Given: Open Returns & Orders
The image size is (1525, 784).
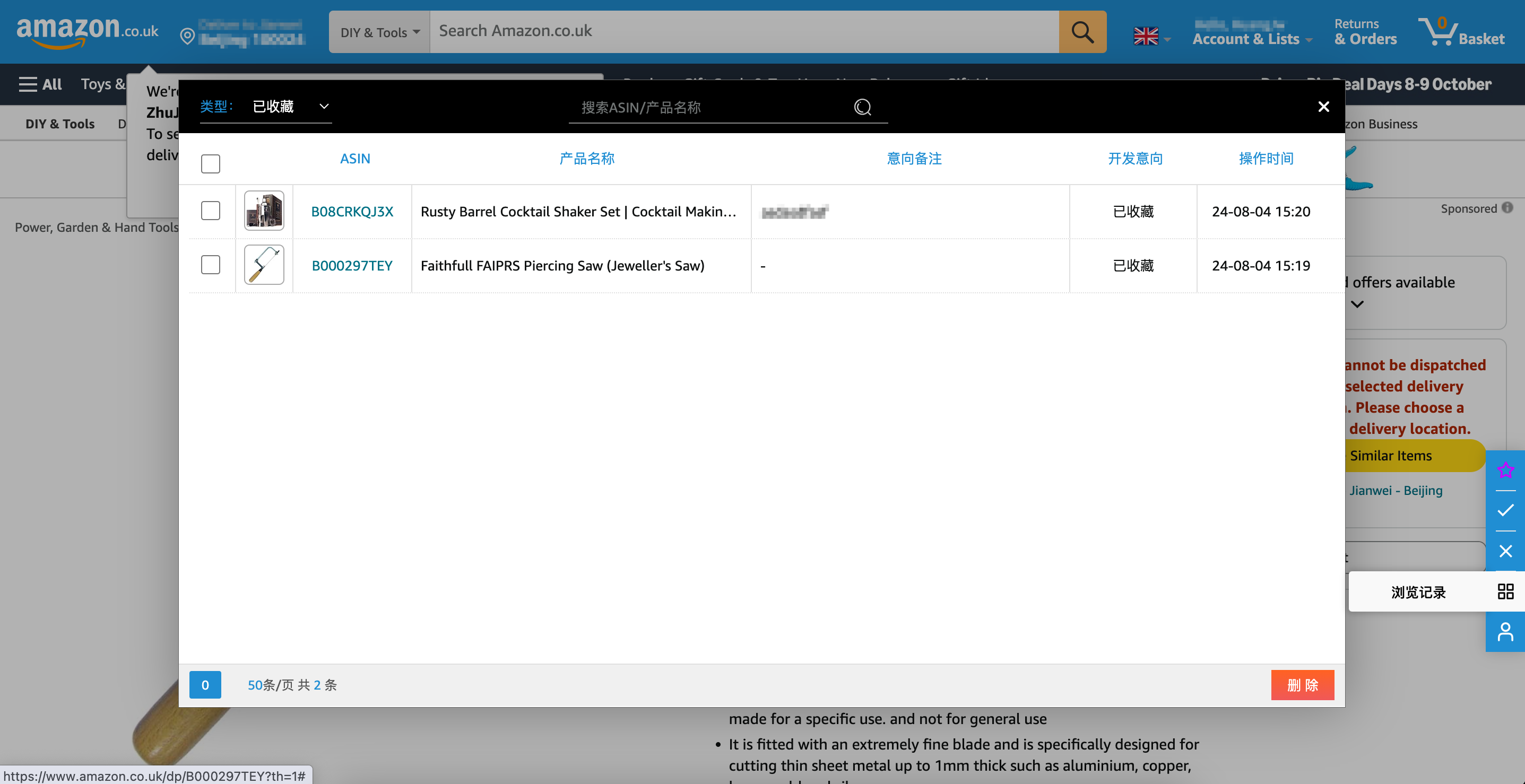Looking at the screenshot, I should click(x=1365, y=32).
